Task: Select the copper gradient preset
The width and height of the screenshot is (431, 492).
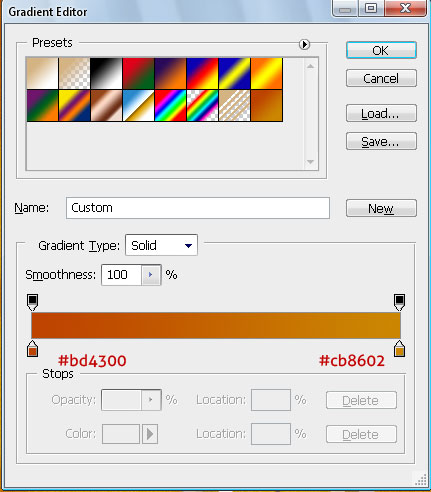Action: pyautogui.click(x=106, y=105)
